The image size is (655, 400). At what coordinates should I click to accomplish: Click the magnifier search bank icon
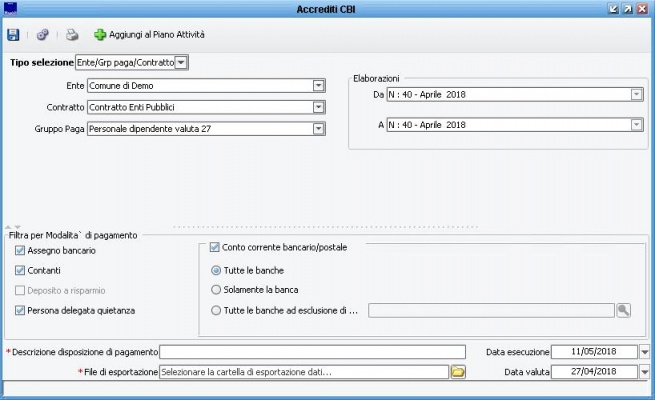point(623,310)
